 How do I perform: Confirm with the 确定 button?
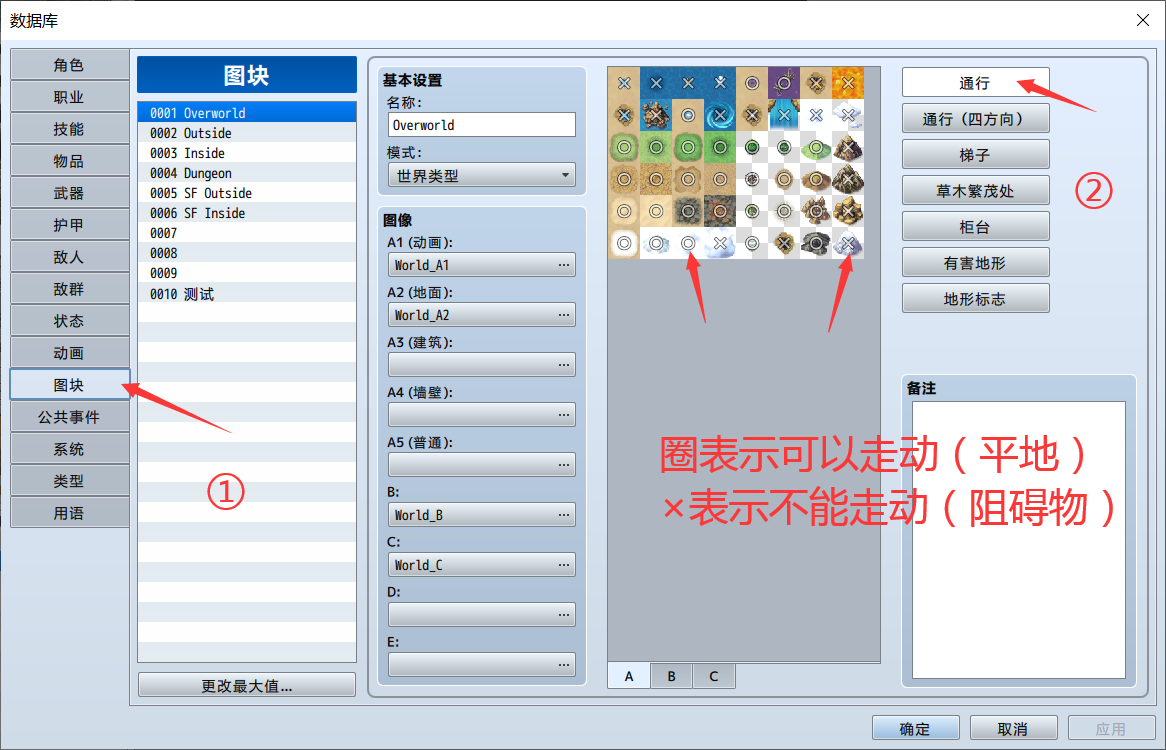click(915, 728)
